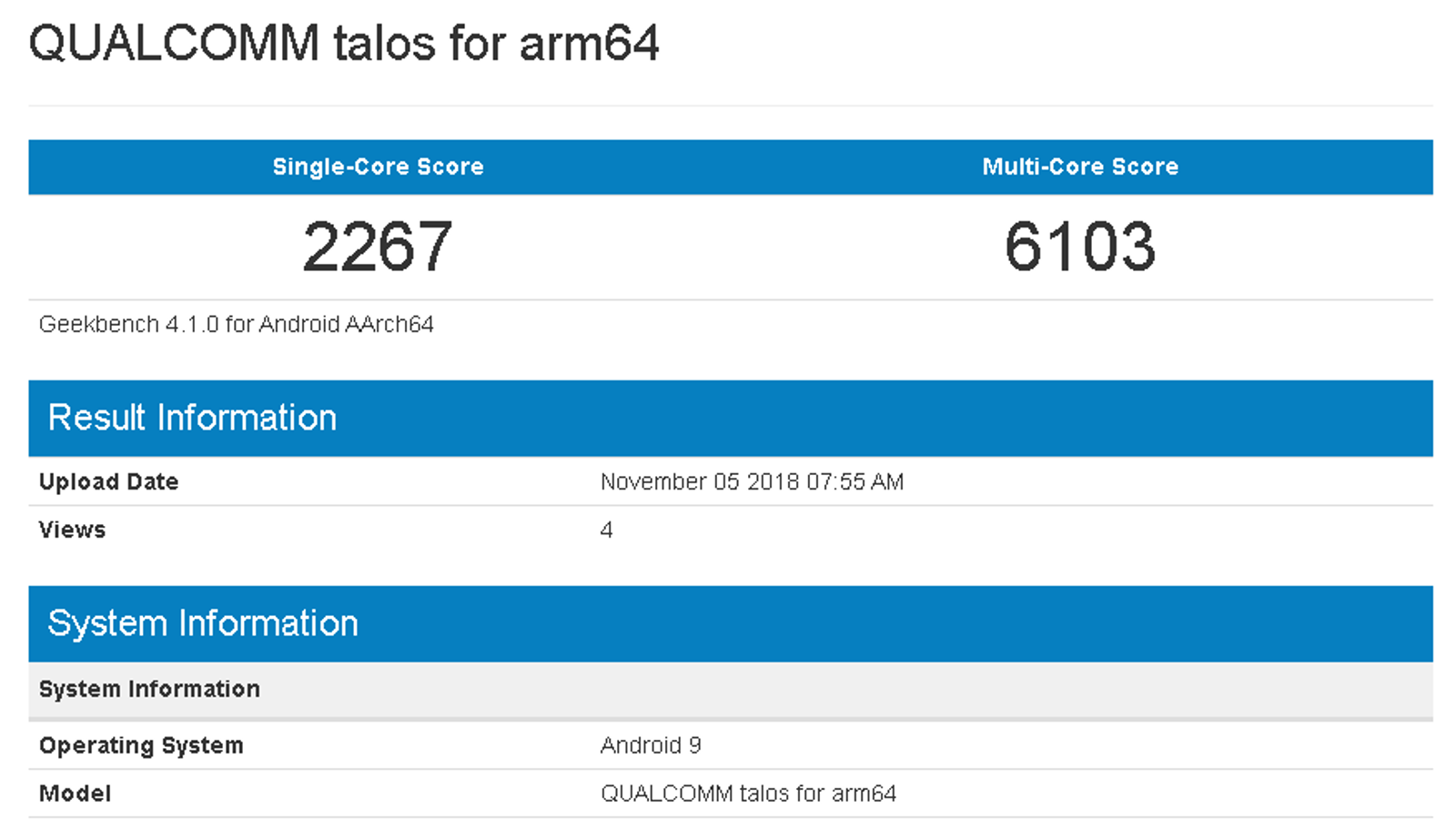The height and width of the screenshot is (819, 1456).
Task: Click the Model value QUALCOMM talos for arm64
Action: coord(748,794)
